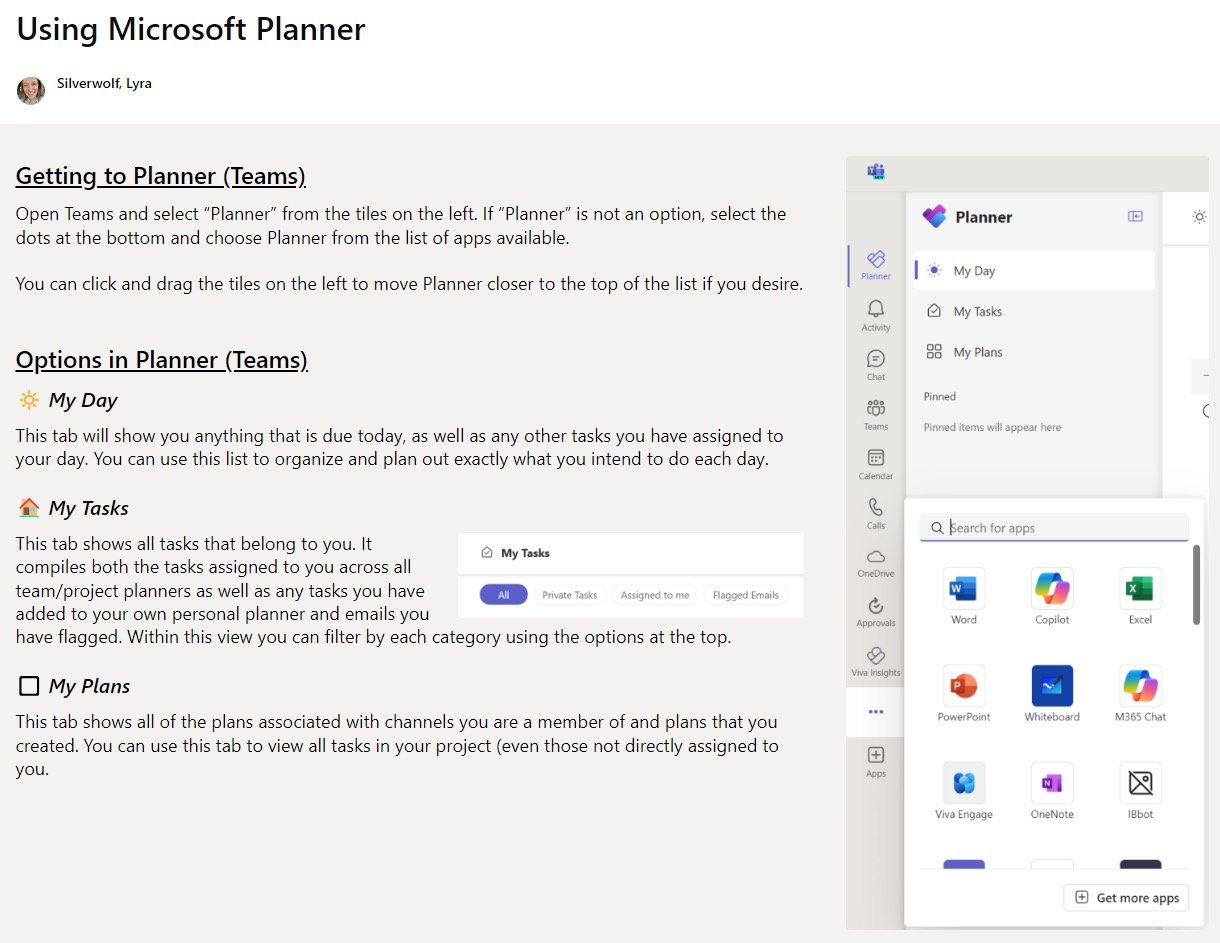
Task: Select My Day in Planner
Action: [x=1034, y=271]
